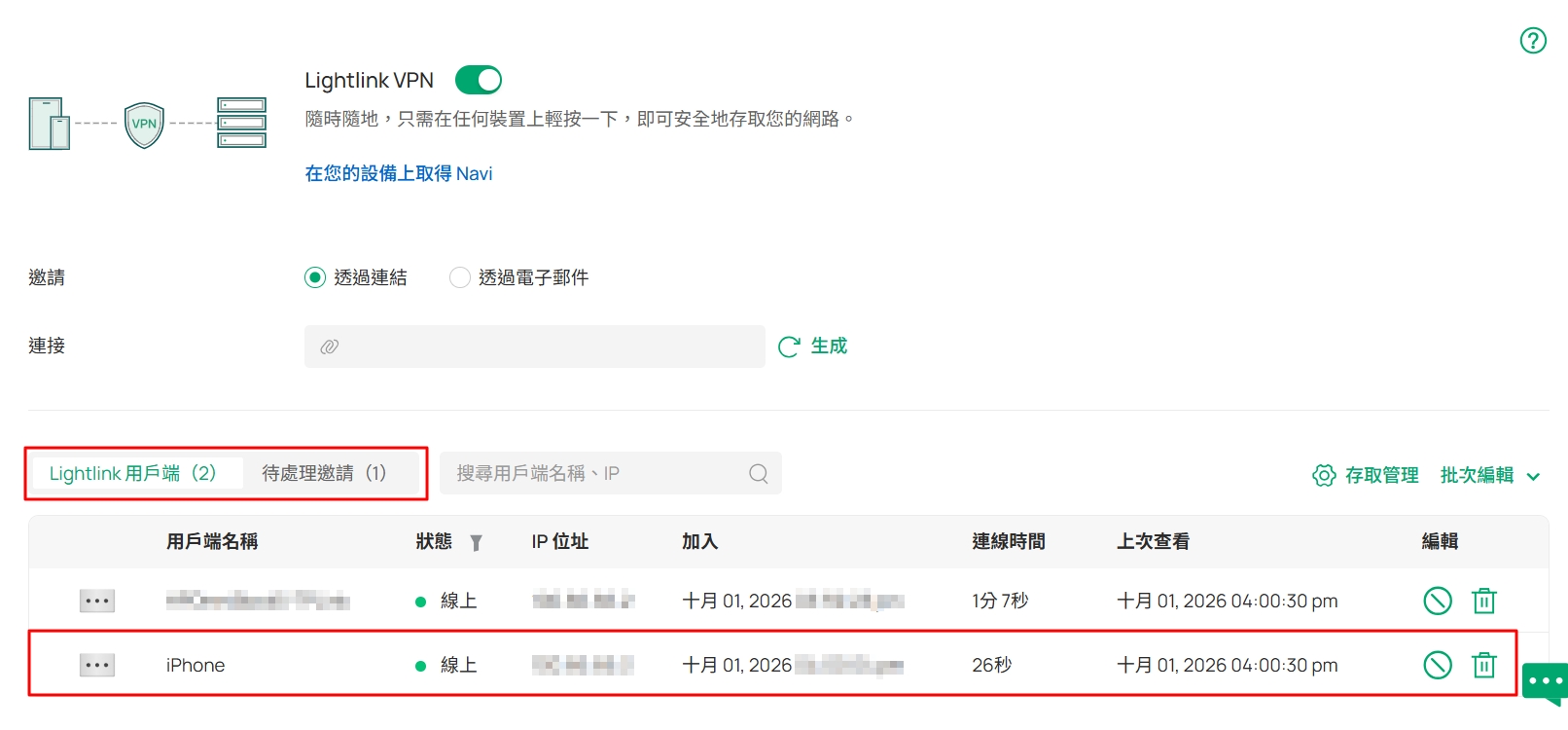Focus the 搜尋用戶端名稱、IP search box
Image resolution: width=1568 pixels, height=730 pixels.
click(x=611, y=473)
